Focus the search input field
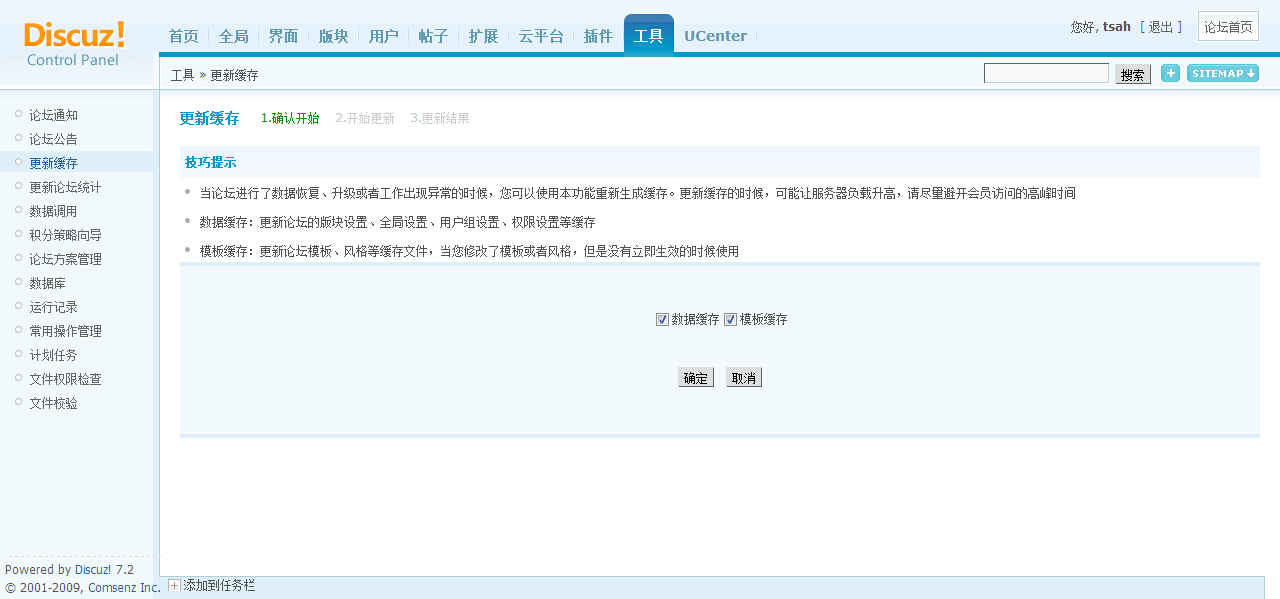 coord(1046,73)
